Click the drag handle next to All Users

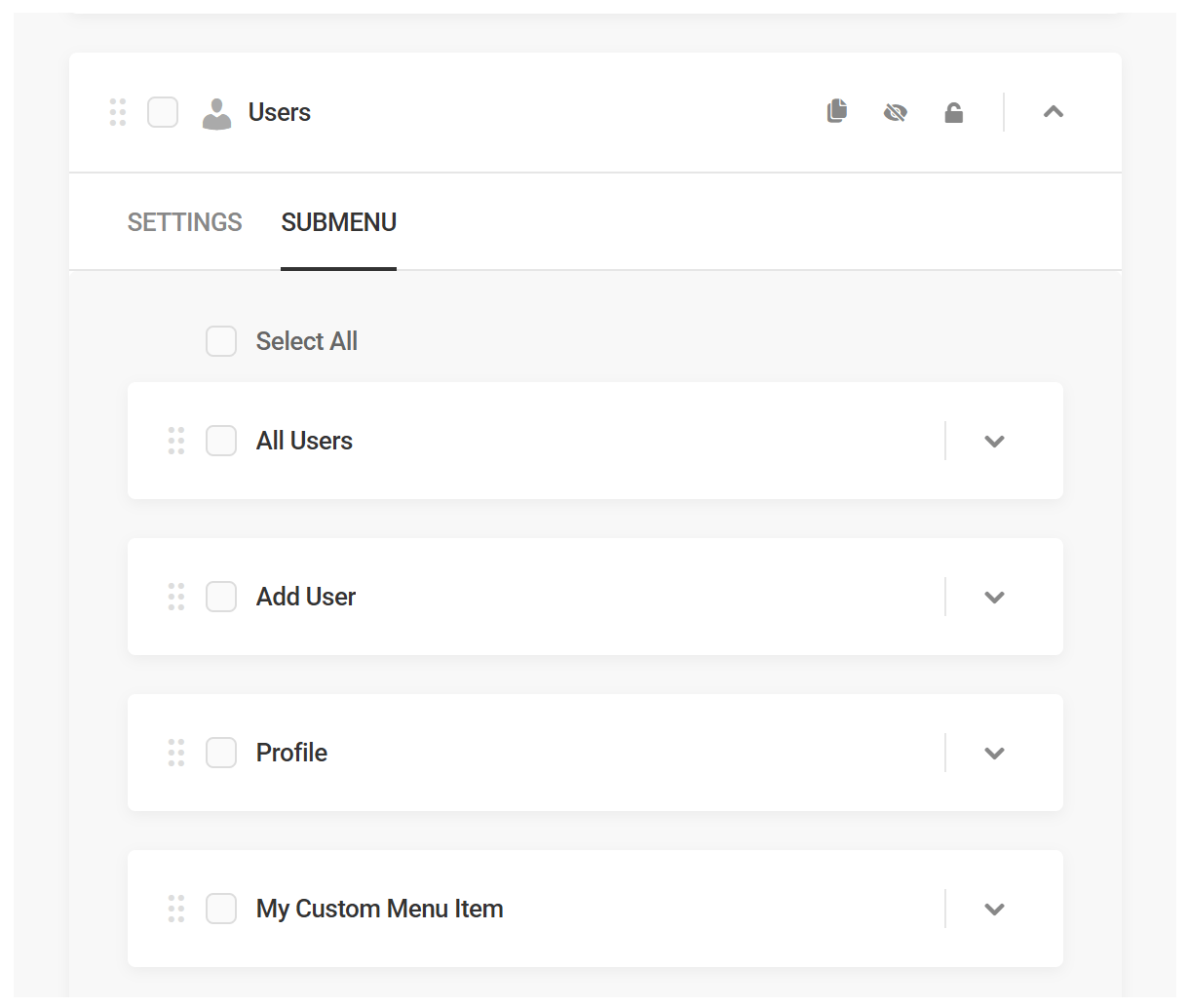point(176,441)
